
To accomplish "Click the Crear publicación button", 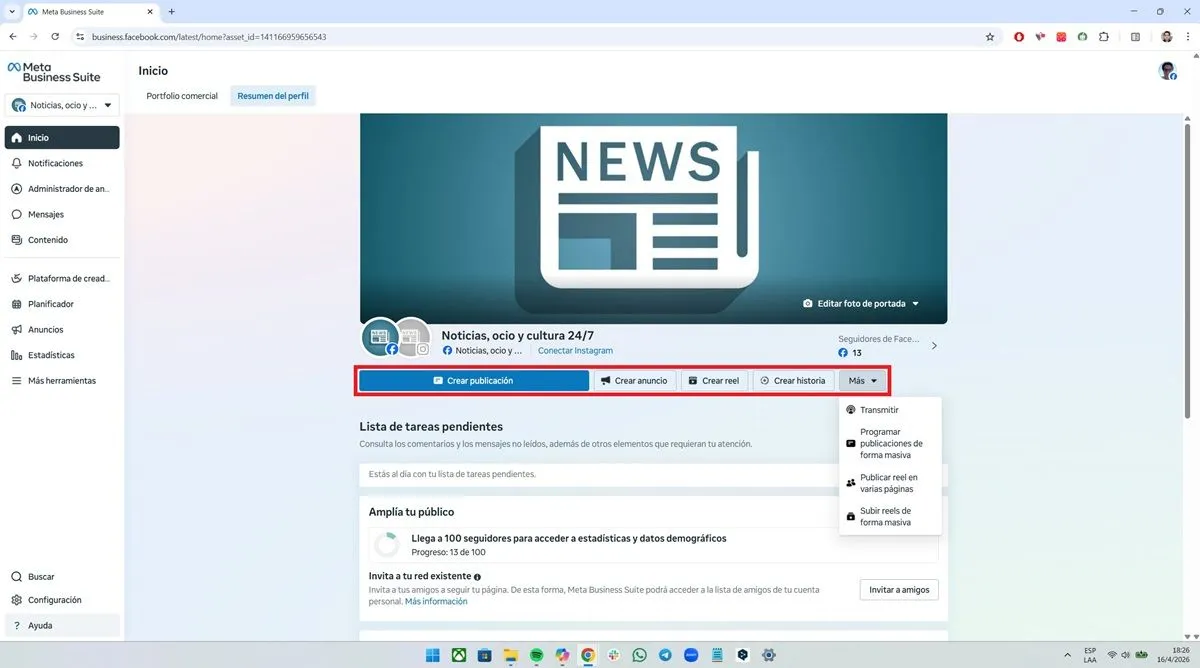I will 473,380.
